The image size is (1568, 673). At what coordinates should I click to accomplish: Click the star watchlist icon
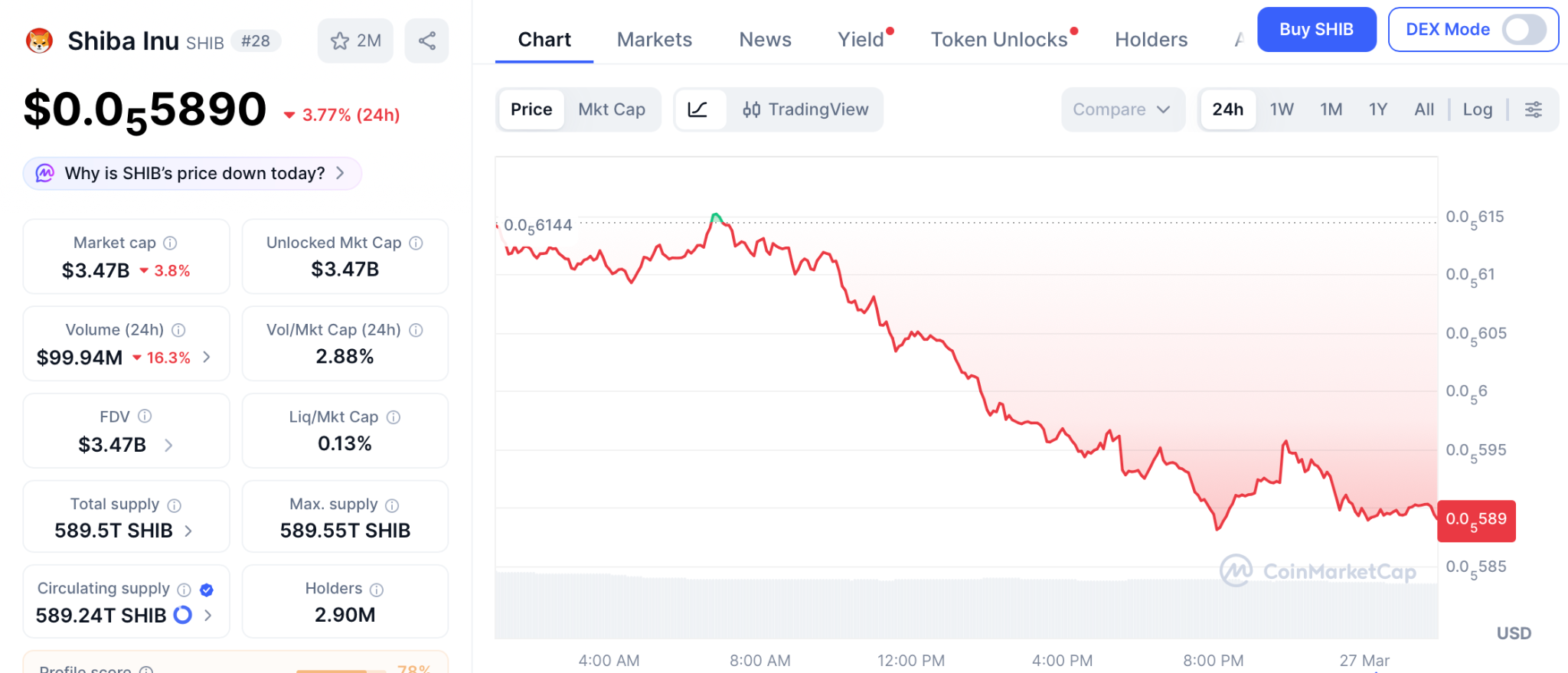340,41
